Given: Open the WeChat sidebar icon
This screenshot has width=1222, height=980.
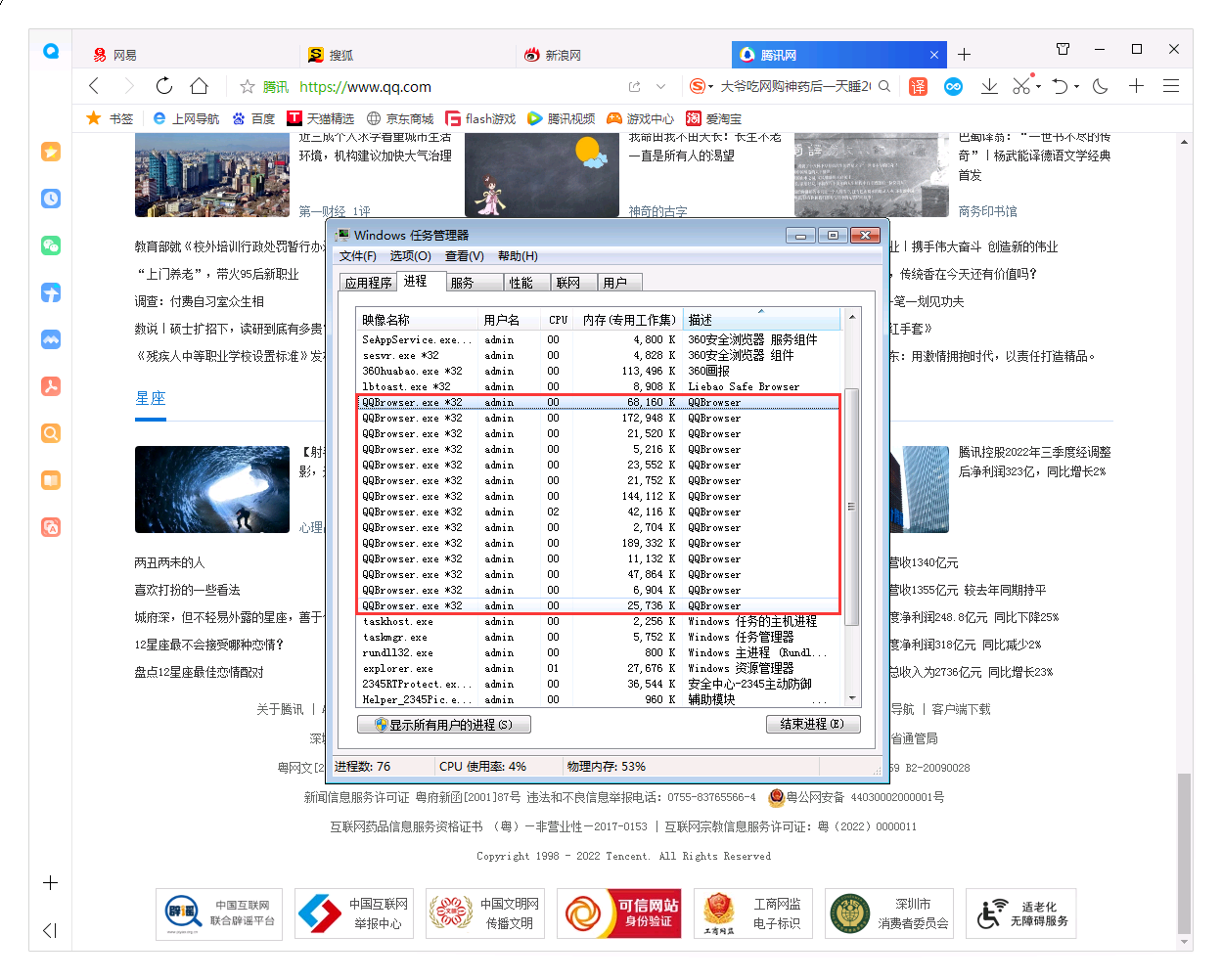Looking at the screenshot, I should coord(51,245).
